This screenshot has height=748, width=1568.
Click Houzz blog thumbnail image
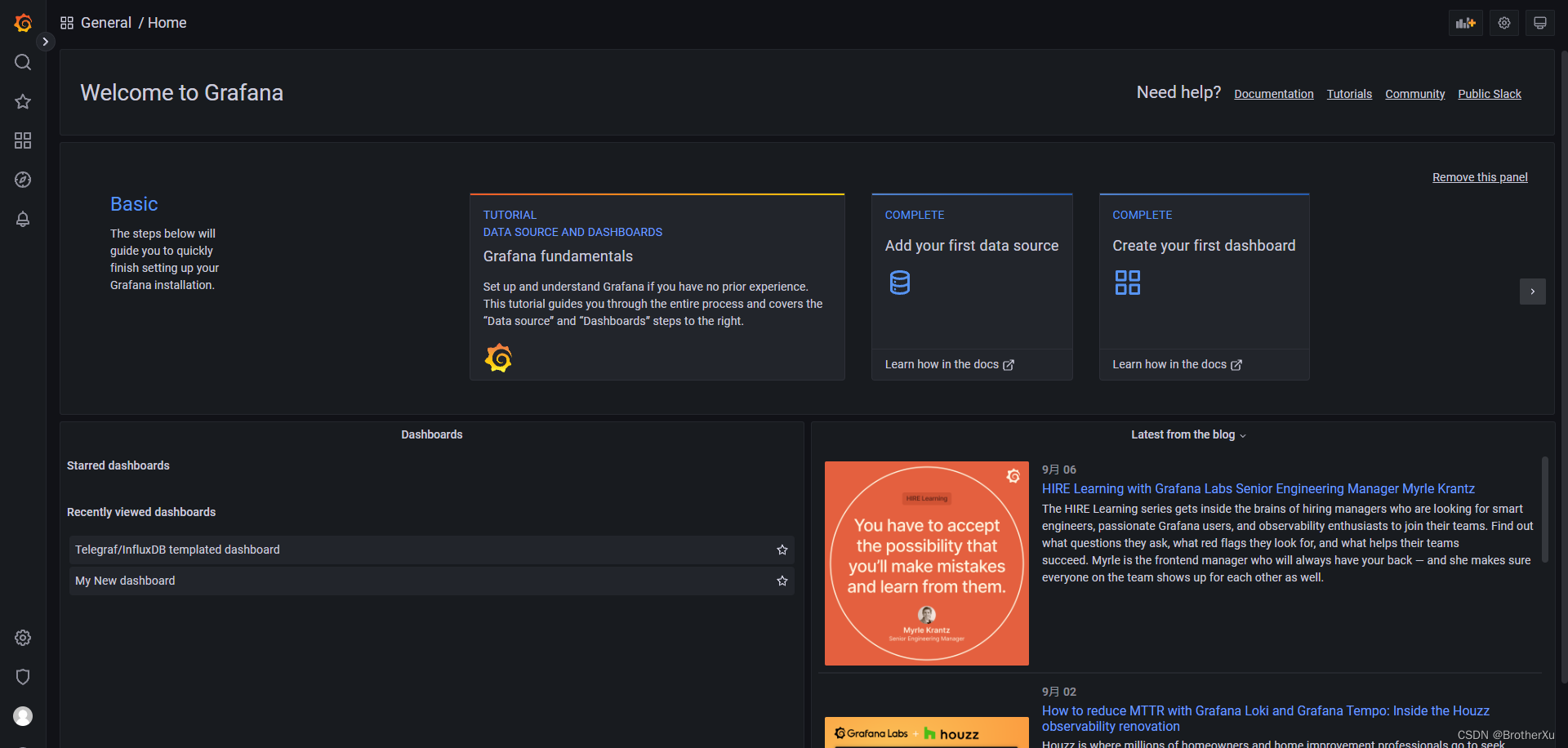click(x=926, y=732)
